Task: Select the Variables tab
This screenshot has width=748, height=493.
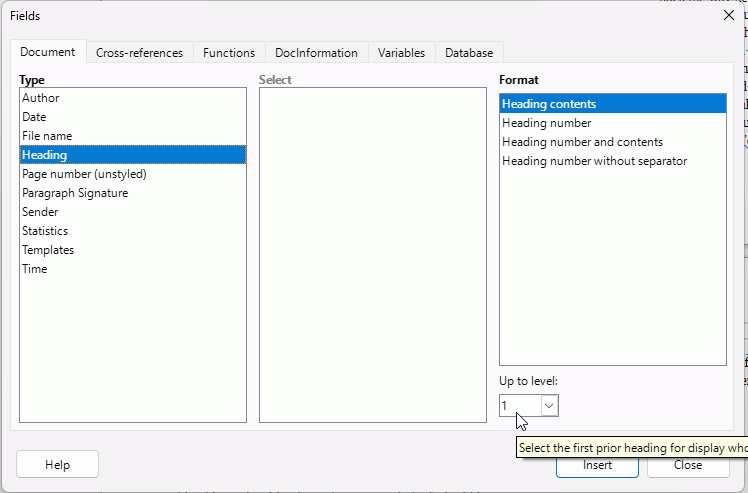Action: [401, 53]
